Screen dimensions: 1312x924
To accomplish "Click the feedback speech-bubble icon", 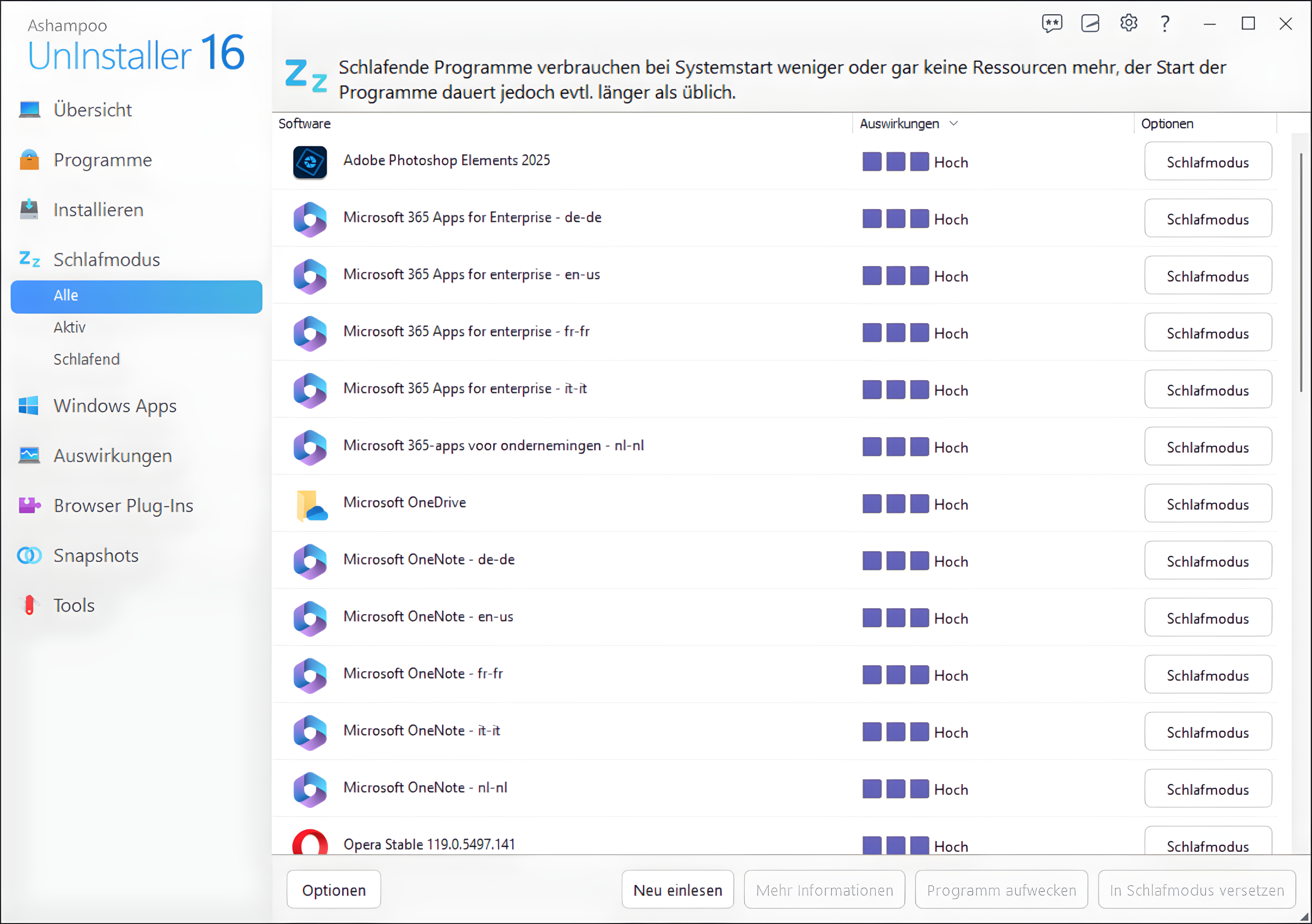I will (1052, 23).
